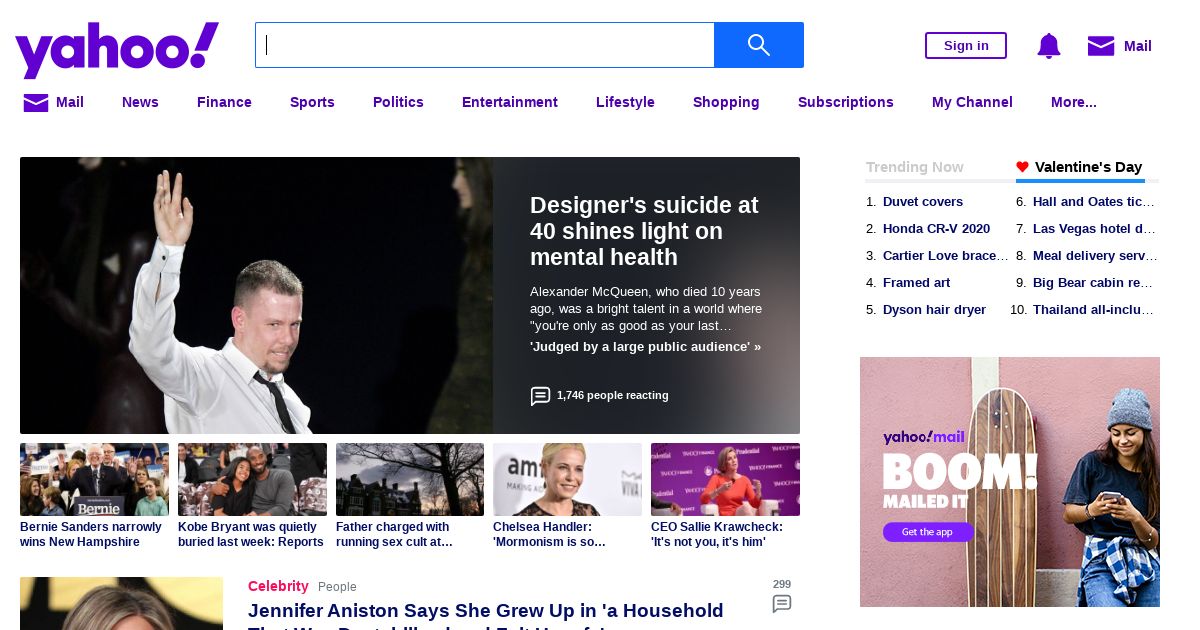This screenshot has width=1200, height=630.
Task: Open the Lifestyle section
Action: pyautogui.click(x=625, y=102)
